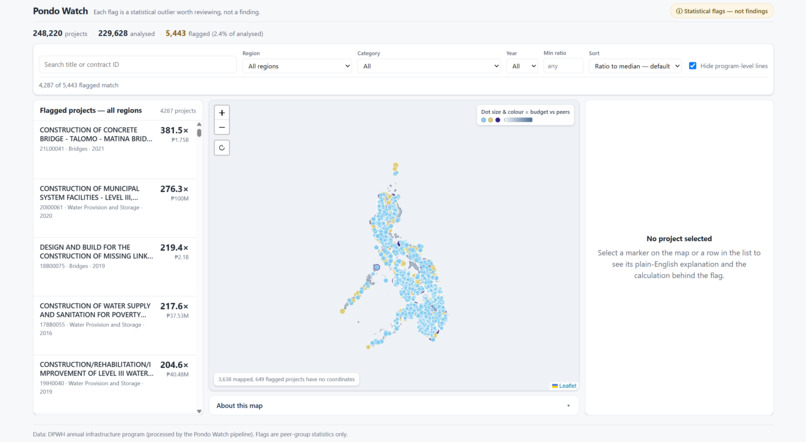Open the Year dropdown

[x=522, y=66]
